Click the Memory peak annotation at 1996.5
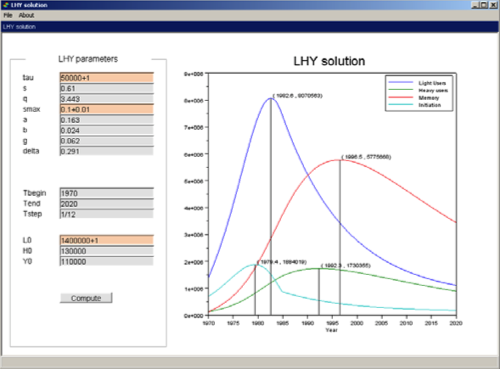Image resolution: width=500 pixels, height=369 pixels. point(366,157)
